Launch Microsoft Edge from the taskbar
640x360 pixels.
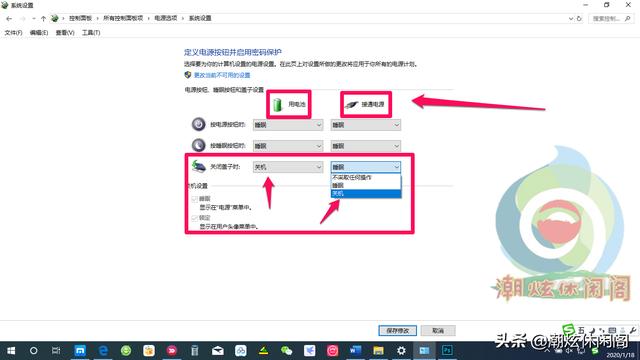[x=103, y=351]
